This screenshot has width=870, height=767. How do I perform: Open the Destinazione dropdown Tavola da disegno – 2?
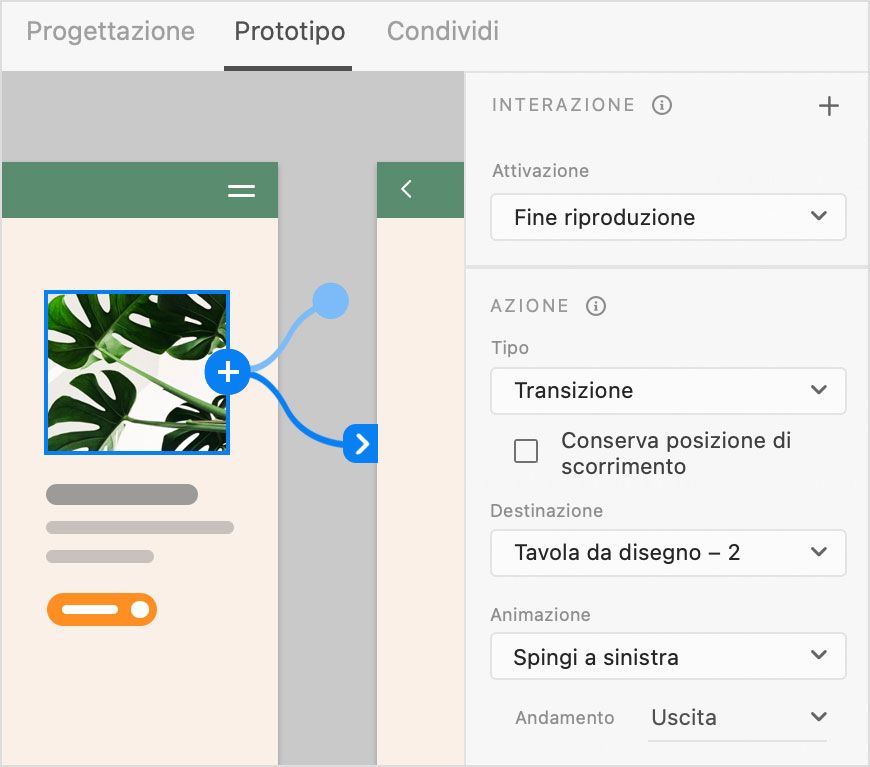[668, 553]
